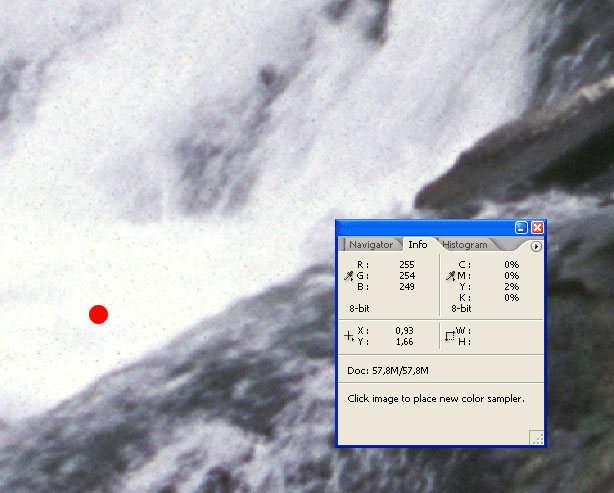Switch to the Navigator tab
Viewport: 614px width, 493px height.
coord(371,244)
